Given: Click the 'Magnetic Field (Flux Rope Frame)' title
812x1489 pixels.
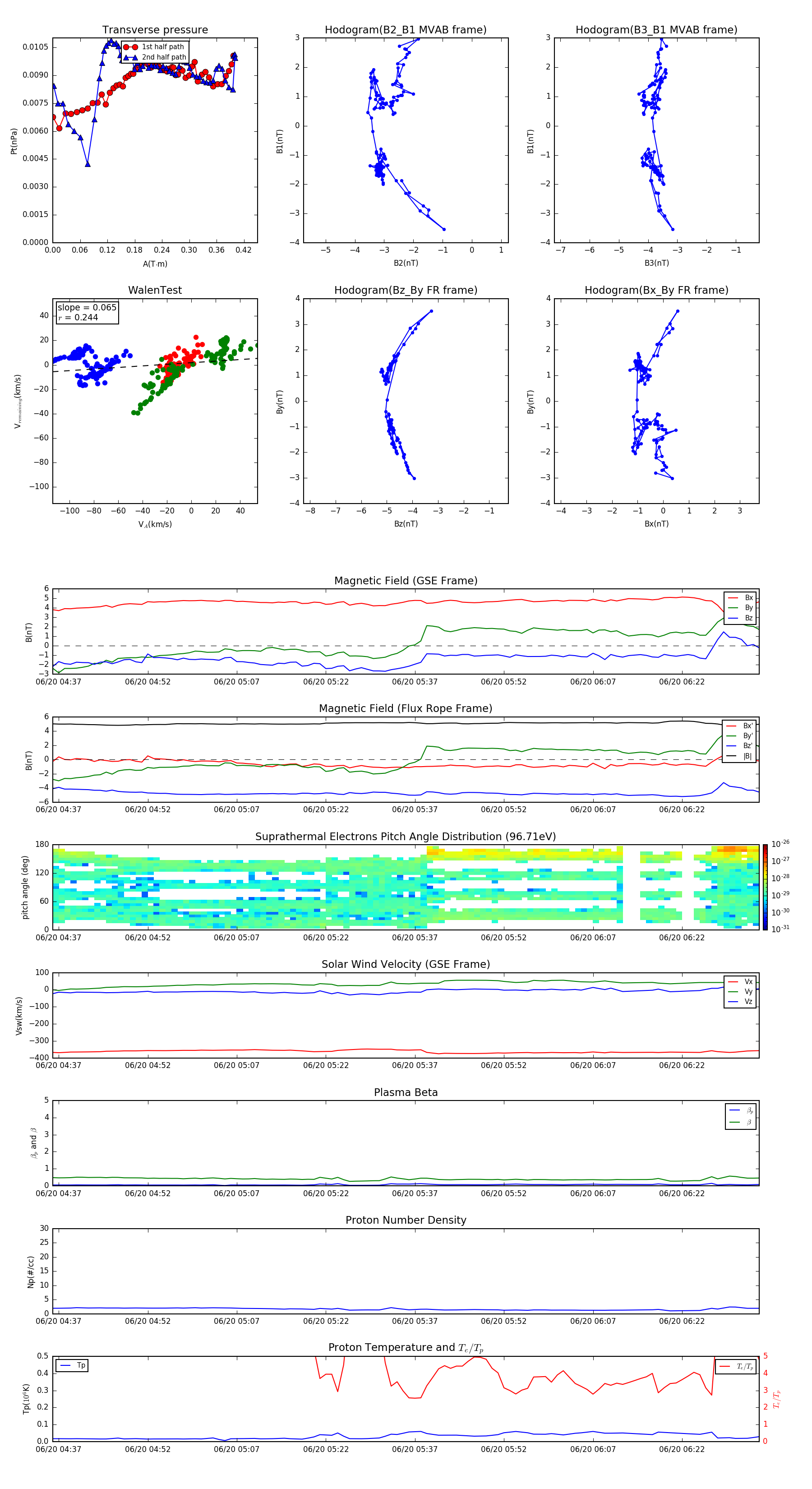Looking at the screenshot, I should coord(406,709).
